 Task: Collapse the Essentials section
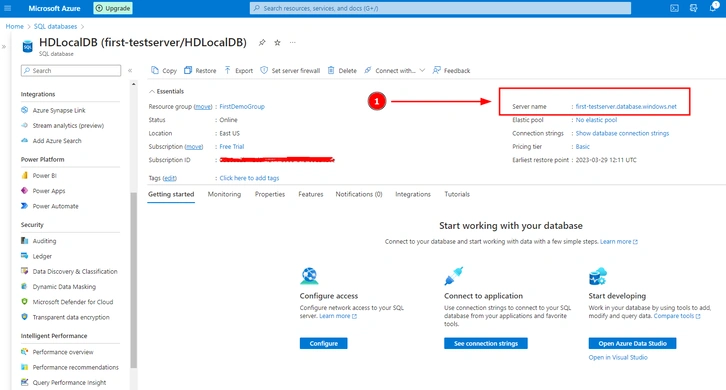tap(166, 91)
